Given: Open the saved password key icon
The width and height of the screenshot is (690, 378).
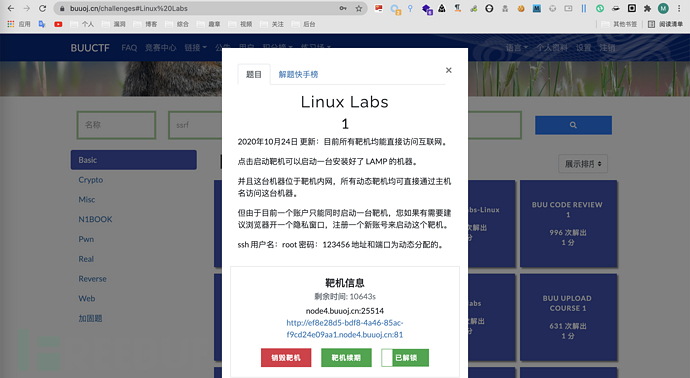Looking at the screenshot, I should [343, 8].
